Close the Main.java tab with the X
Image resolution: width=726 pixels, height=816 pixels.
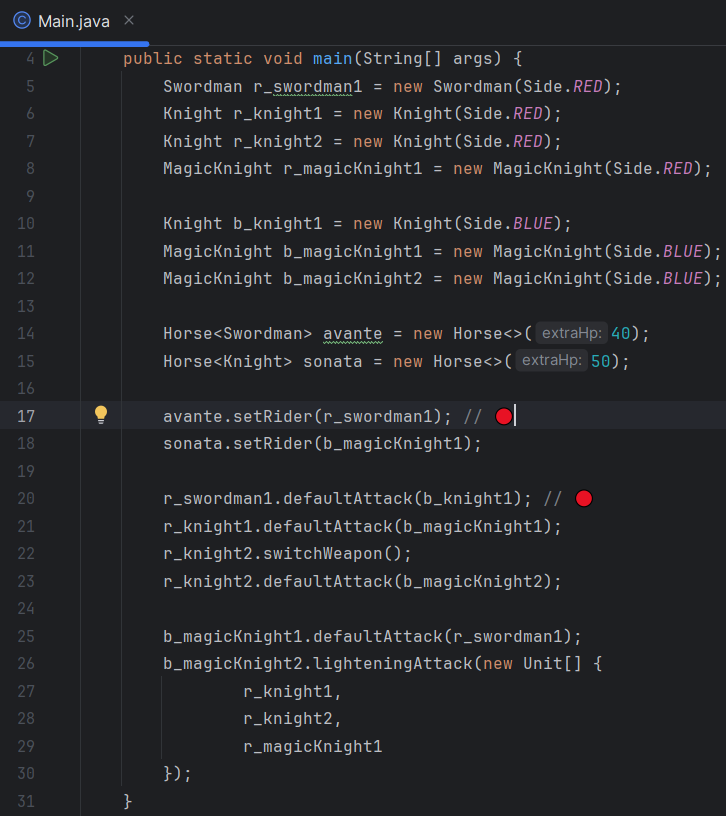tap(129, 20)
